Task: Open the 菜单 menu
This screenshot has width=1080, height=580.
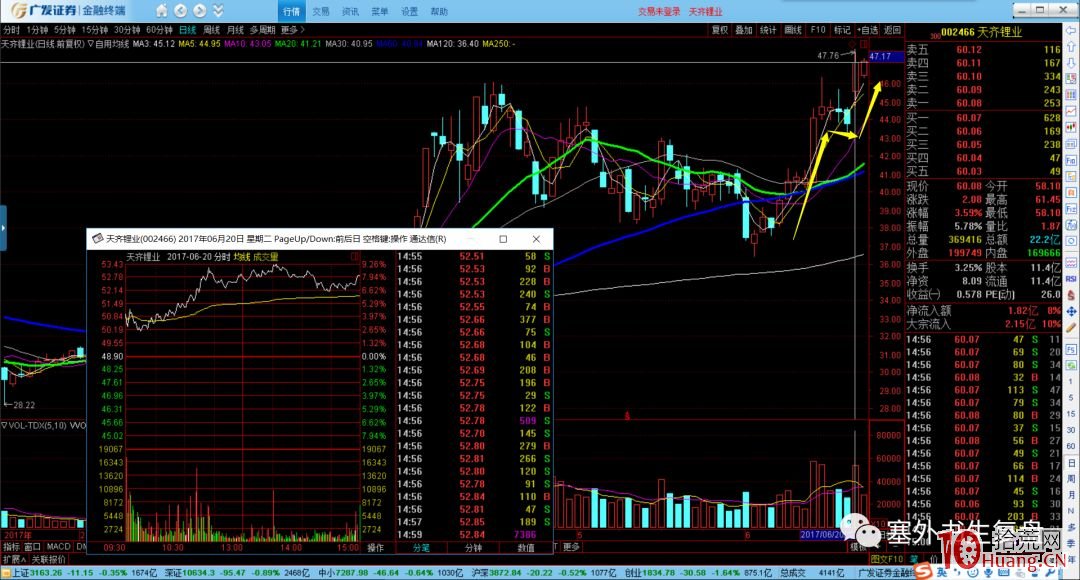Action: 380,12
